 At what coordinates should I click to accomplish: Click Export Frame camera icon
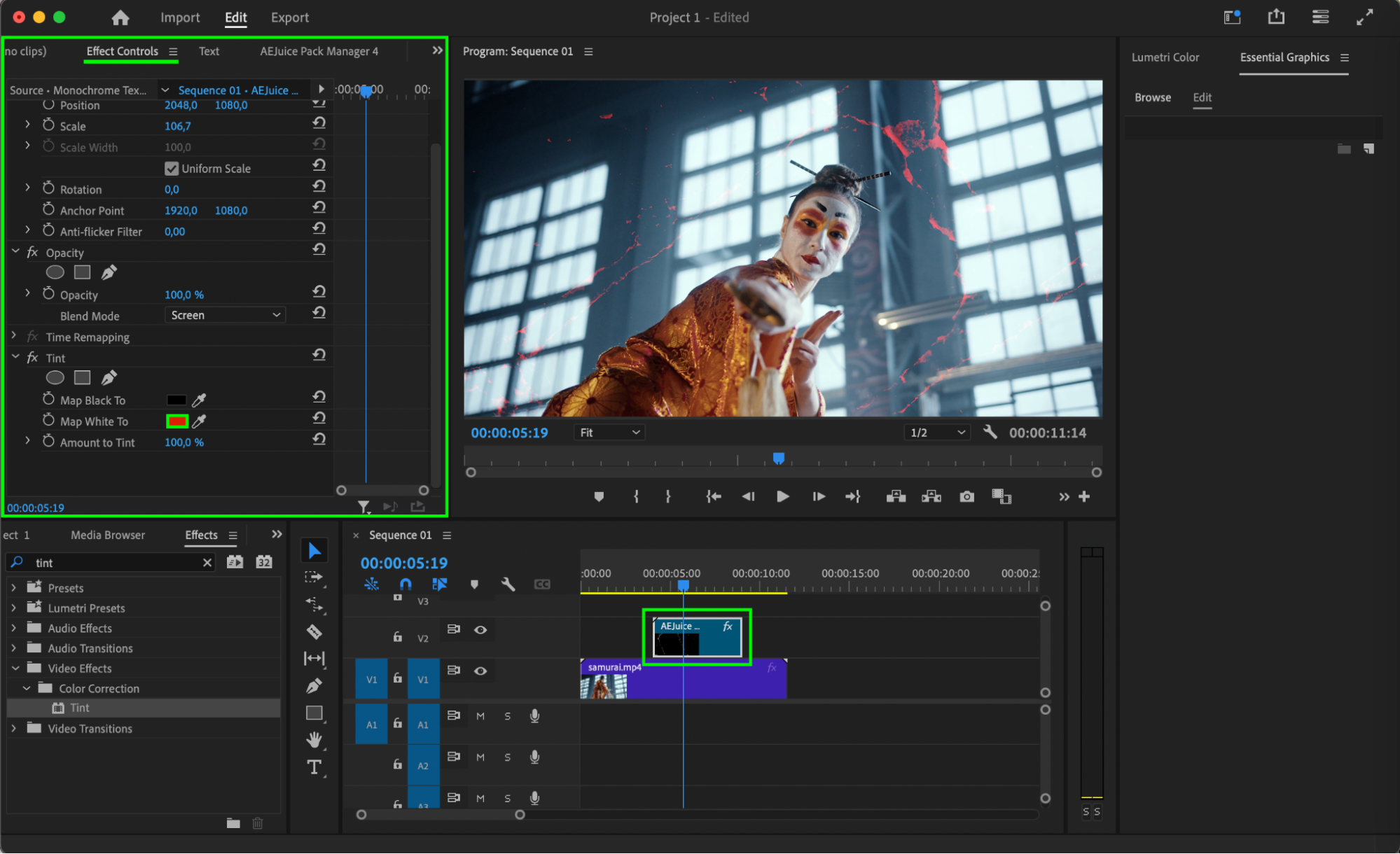pyautogui.click(x=966, y=496)
